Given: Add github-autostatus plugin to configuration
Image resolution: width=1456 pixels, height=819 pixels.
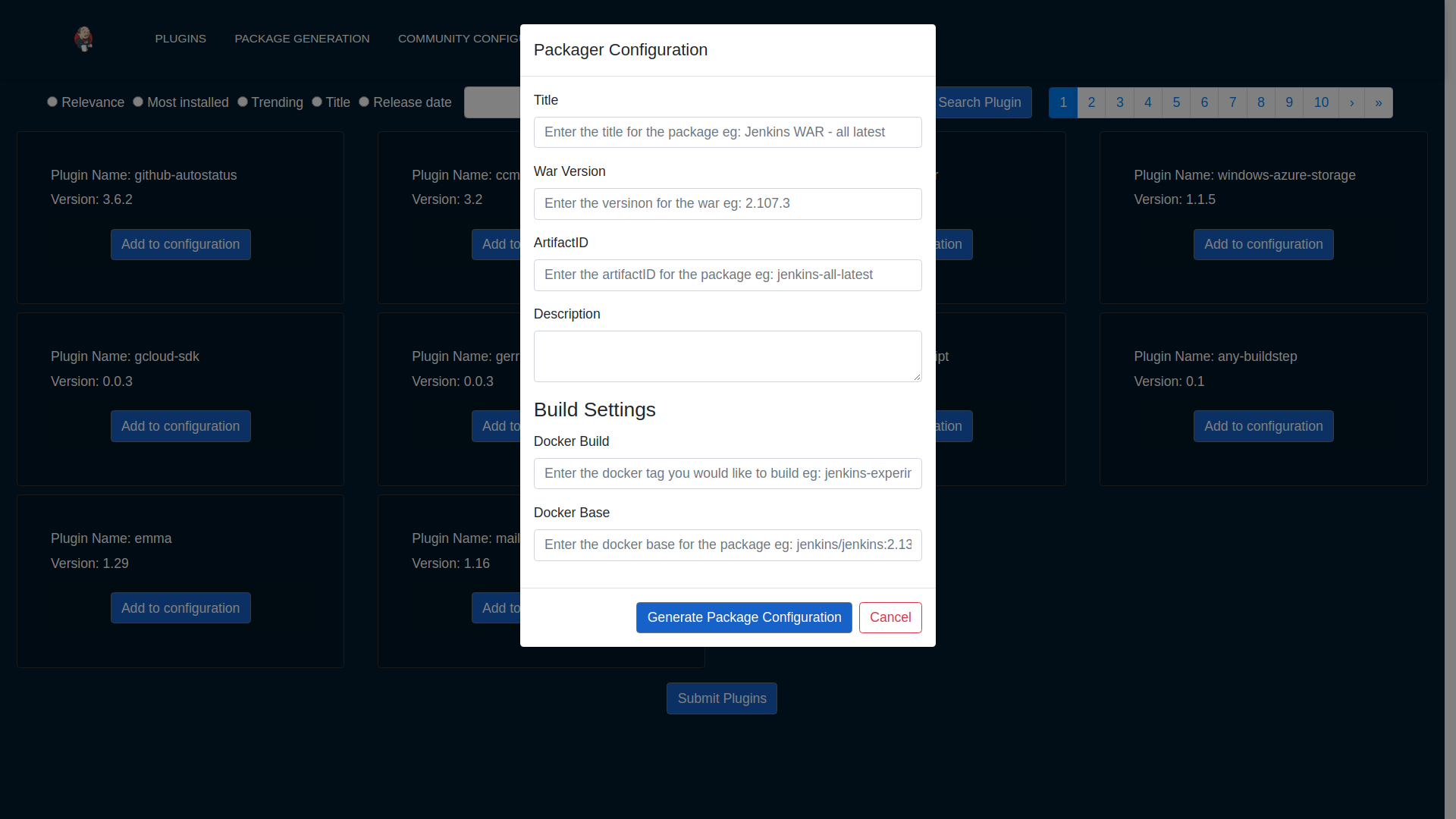Looking at the screenshot, I should click(180, 244).
